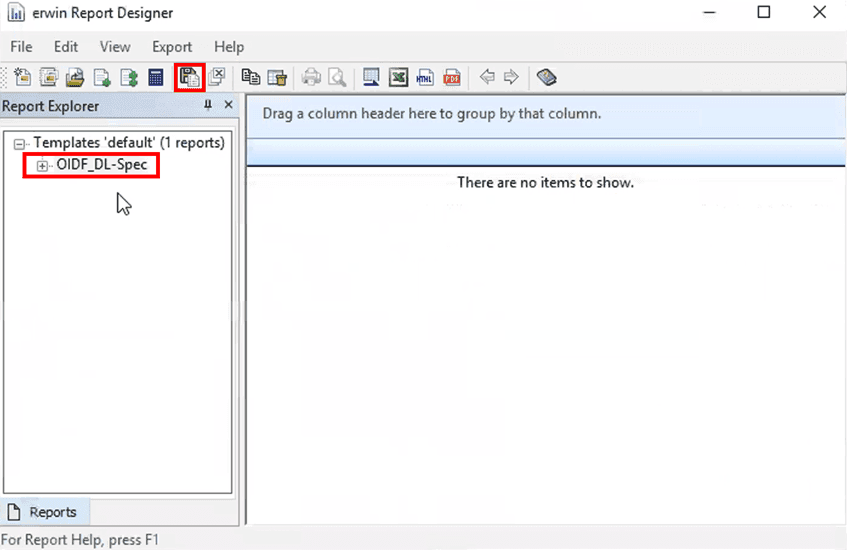Viewport: 847px width, 550px height.
Task: Click the new report icon with sparkle
Action: point(22,77)
